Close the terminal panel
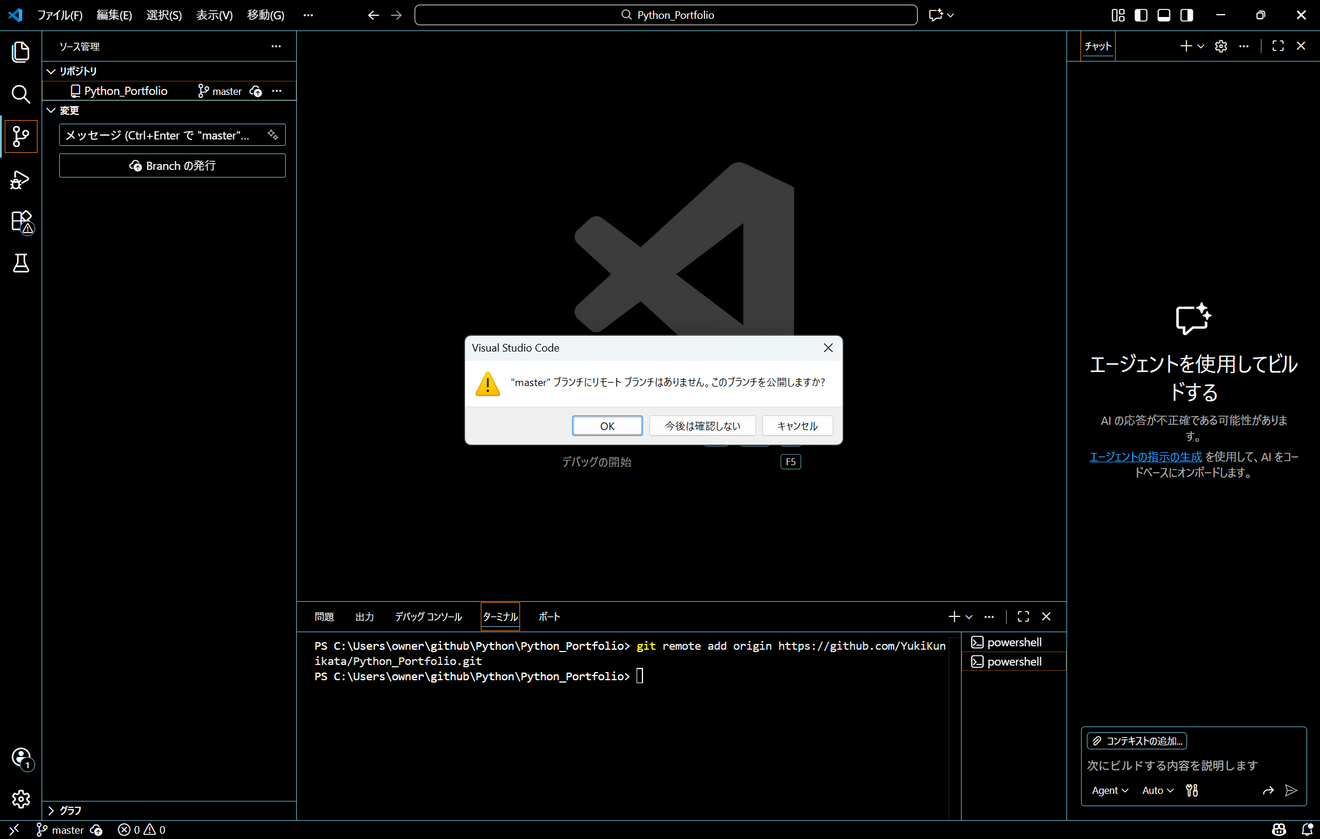 1046,616
